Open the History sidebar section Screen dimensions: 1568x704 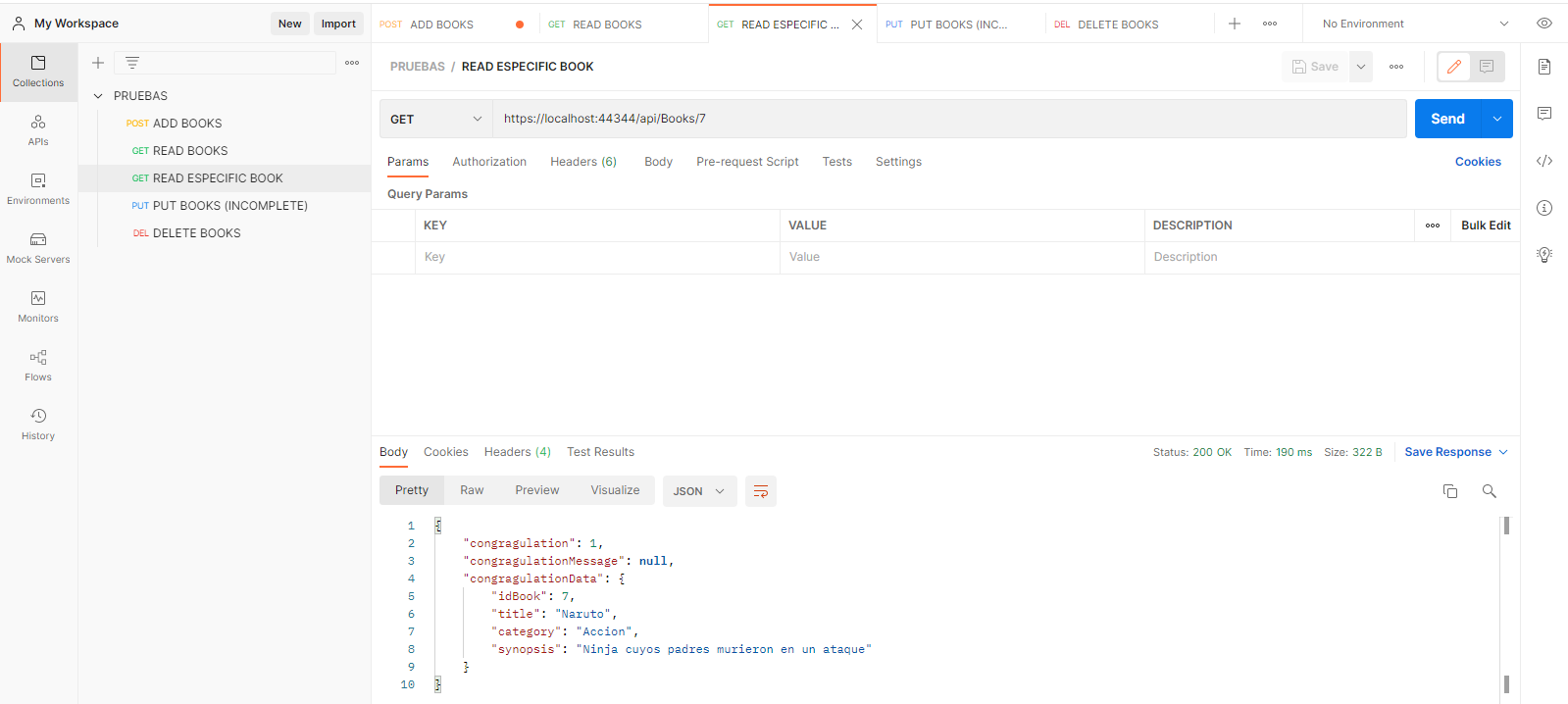click(38, 425)
